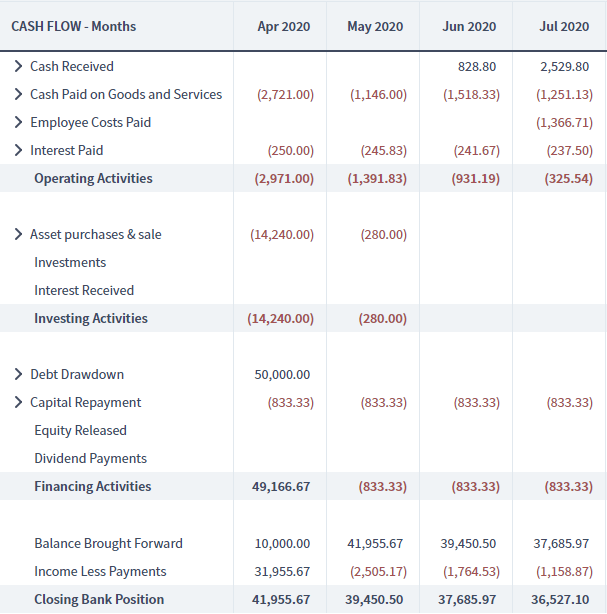This screenshot has width=607, height=614.
Task: Click the Balance Brought Forward 10,000.00 cell
Action: (283, 543)
